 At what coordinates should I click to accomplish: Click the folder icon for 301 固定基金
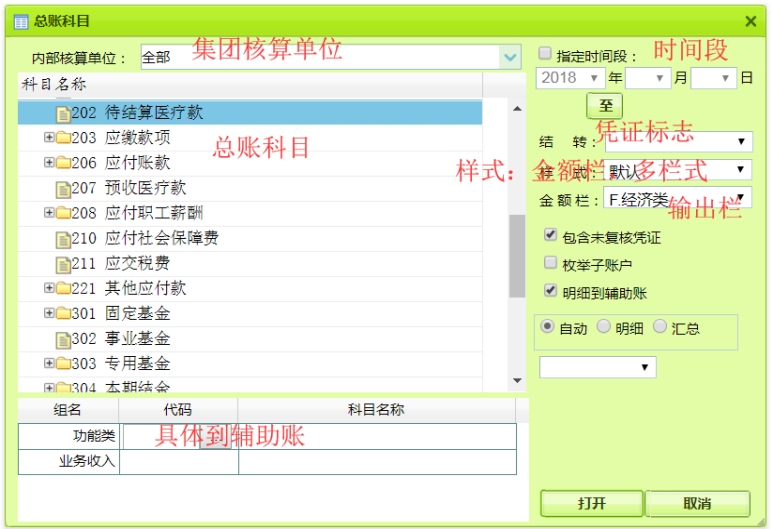coord(62,314)
